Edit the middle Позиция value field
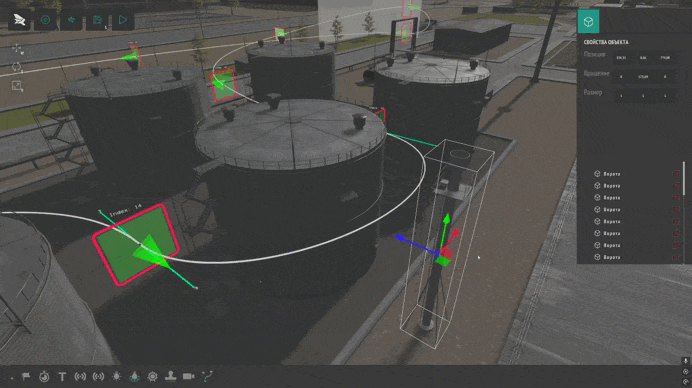 [x=643, y=58]
